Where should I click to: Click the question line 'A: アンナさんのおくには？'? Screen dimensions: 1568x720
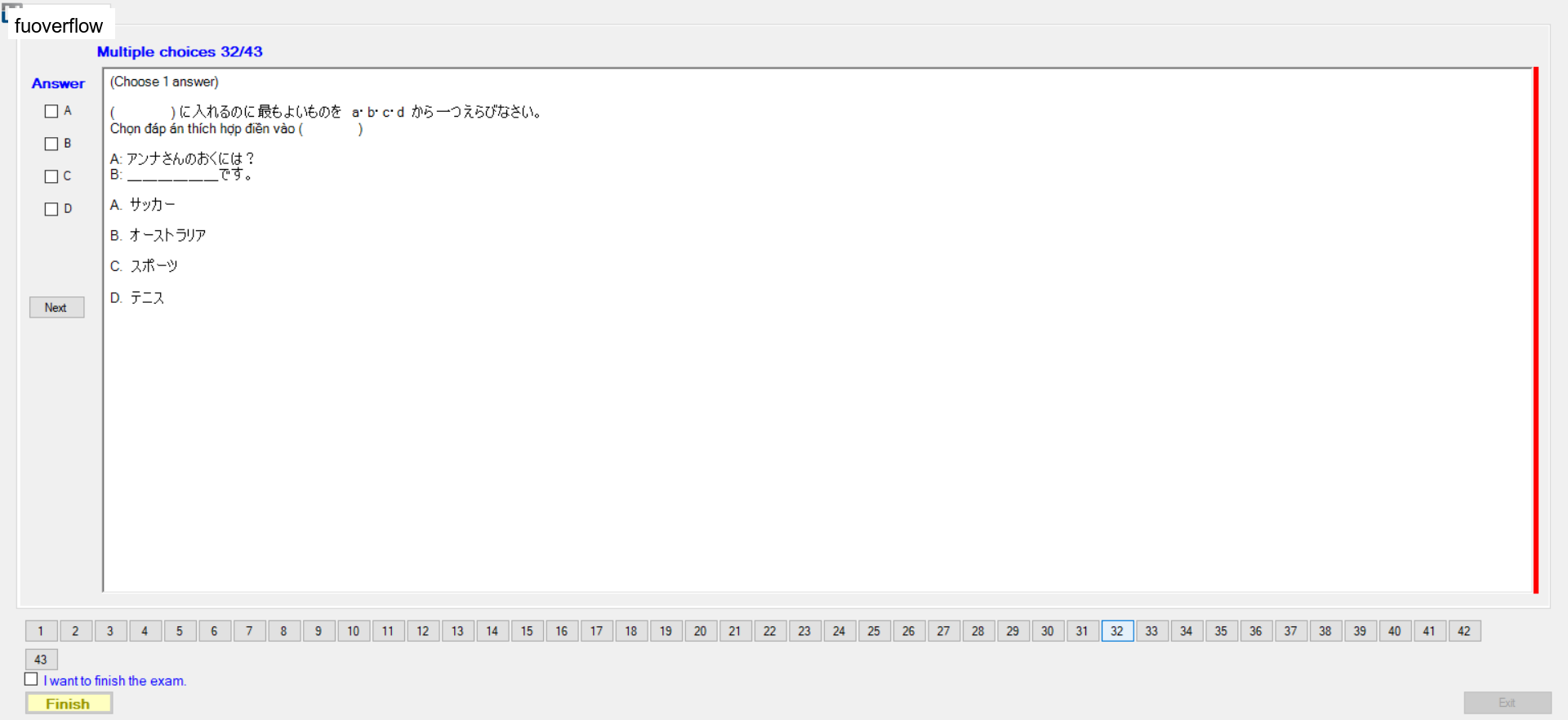pos(183,158)
